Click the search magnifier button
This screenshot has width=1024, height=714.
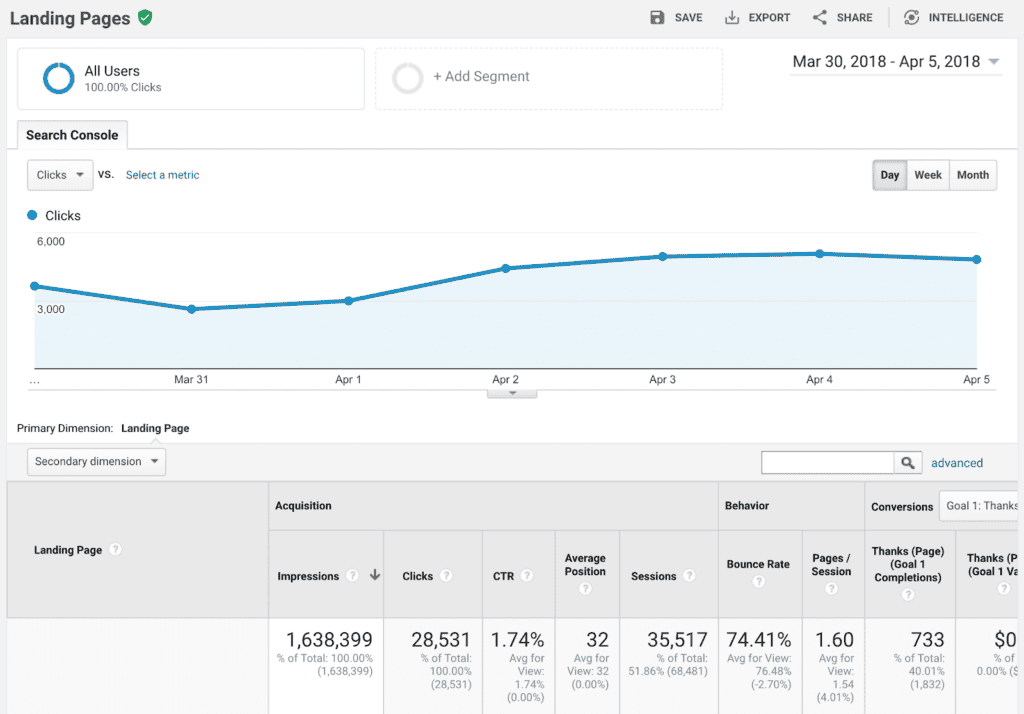907,462
